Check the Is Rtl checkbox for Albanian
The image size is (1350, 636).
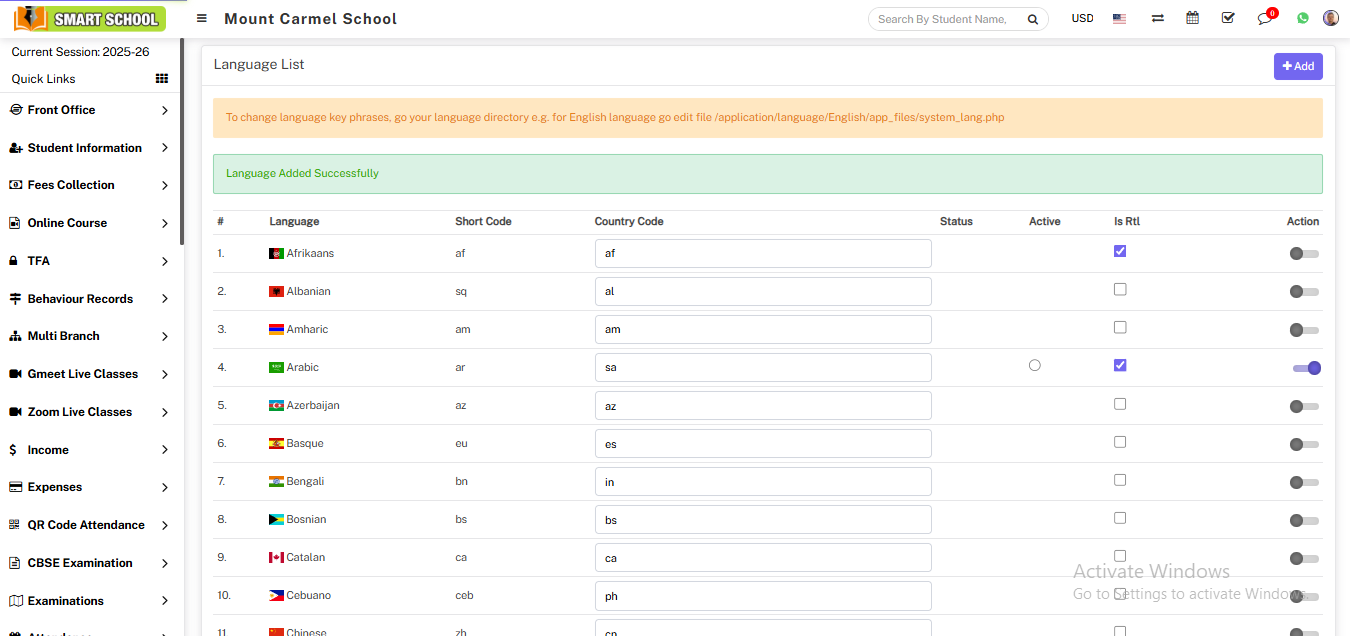1120,289
